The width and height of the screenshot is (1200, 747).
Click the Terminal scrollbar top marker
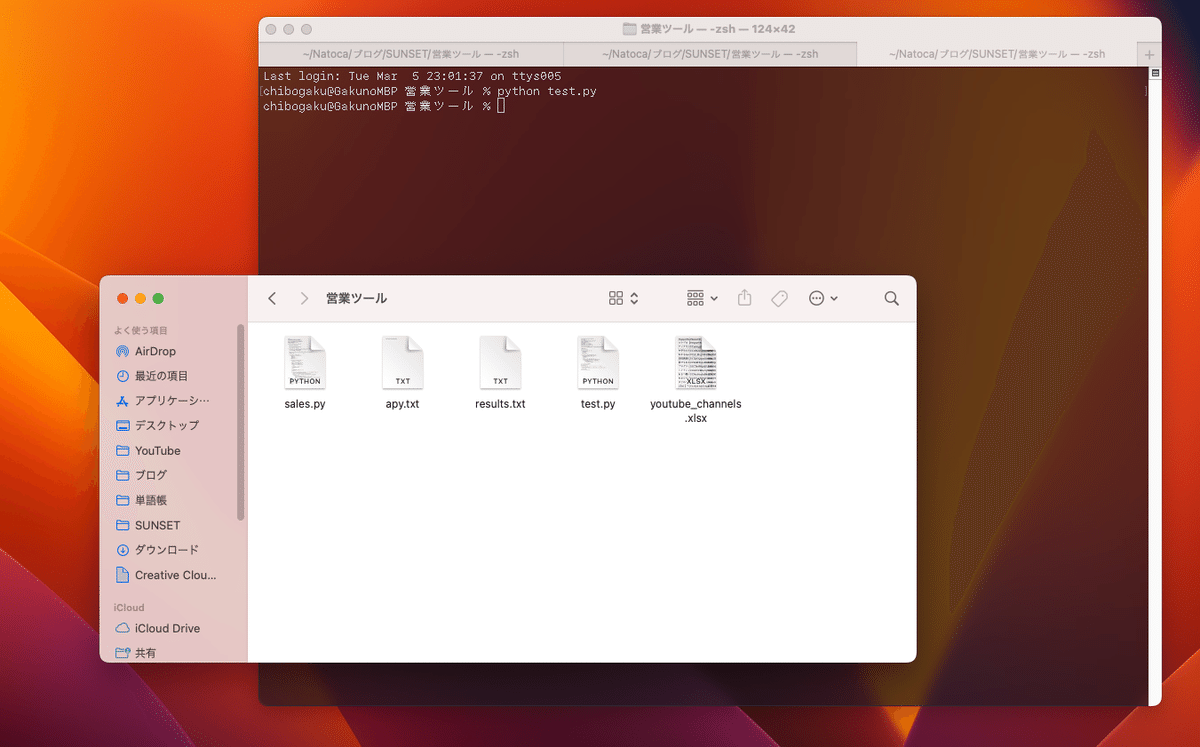pos(1155,73)
